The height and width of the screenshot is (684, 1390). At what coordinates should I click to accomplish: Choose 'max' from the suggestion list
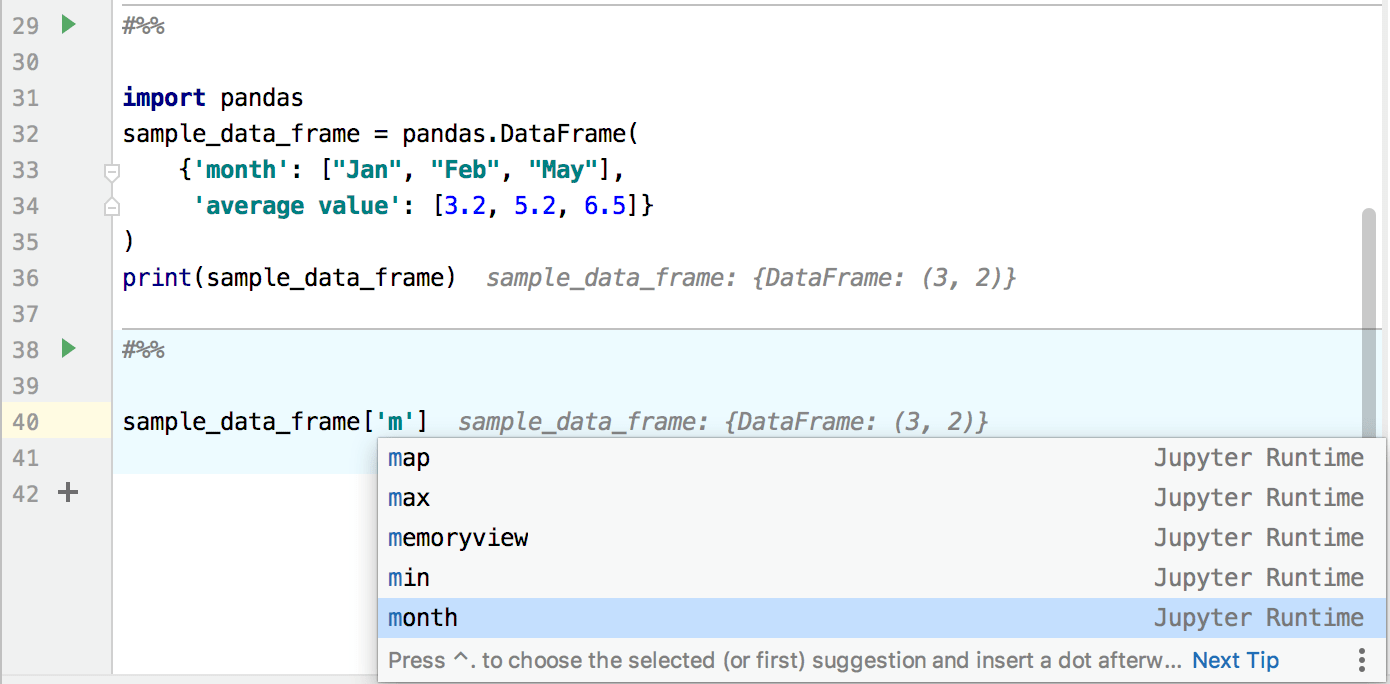(408, 497)
